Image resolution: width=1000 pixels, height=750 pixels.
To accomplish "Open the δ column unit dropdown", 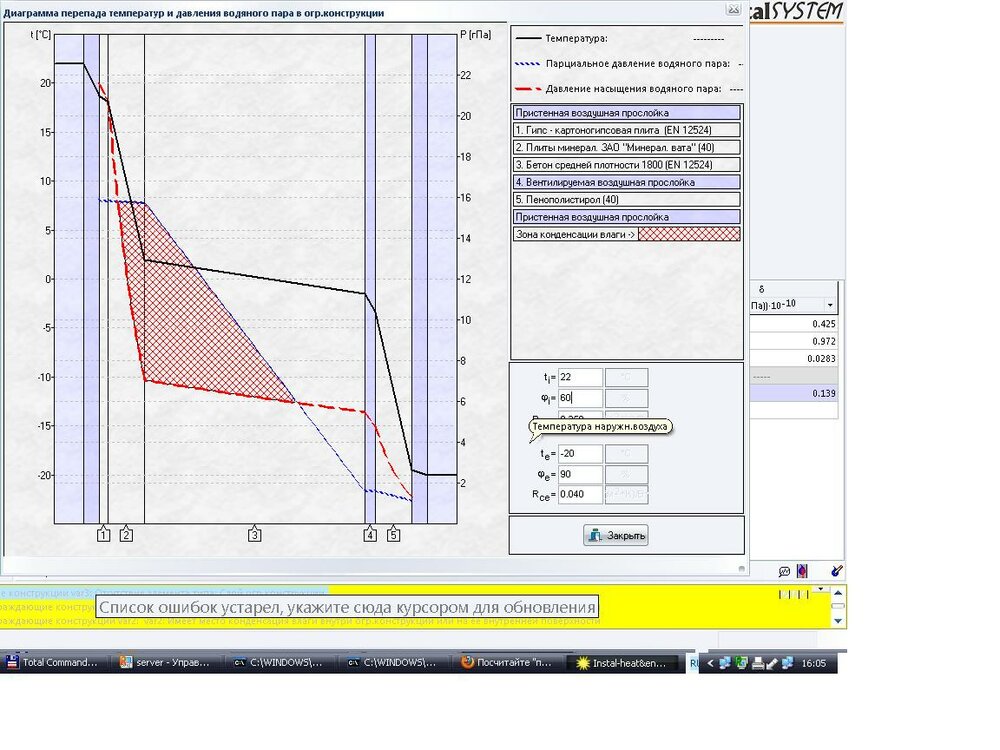I will click(830, 305).
